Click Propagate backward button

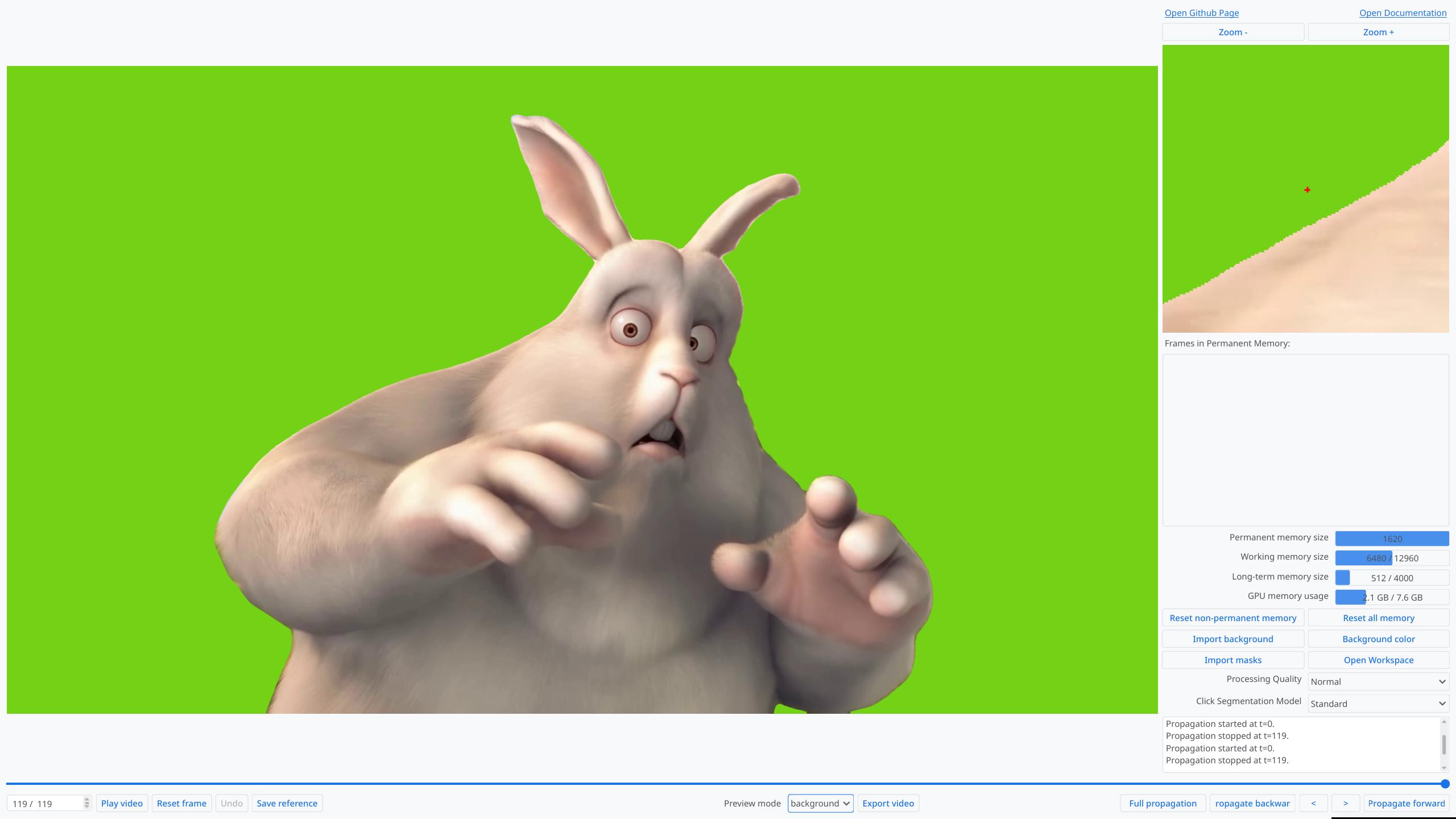pyautogui.click(x=1252, y=803)
